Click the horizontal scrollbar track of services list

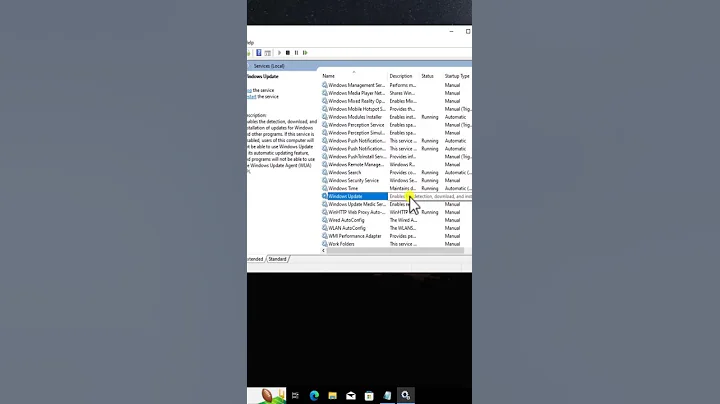[395, 251]
